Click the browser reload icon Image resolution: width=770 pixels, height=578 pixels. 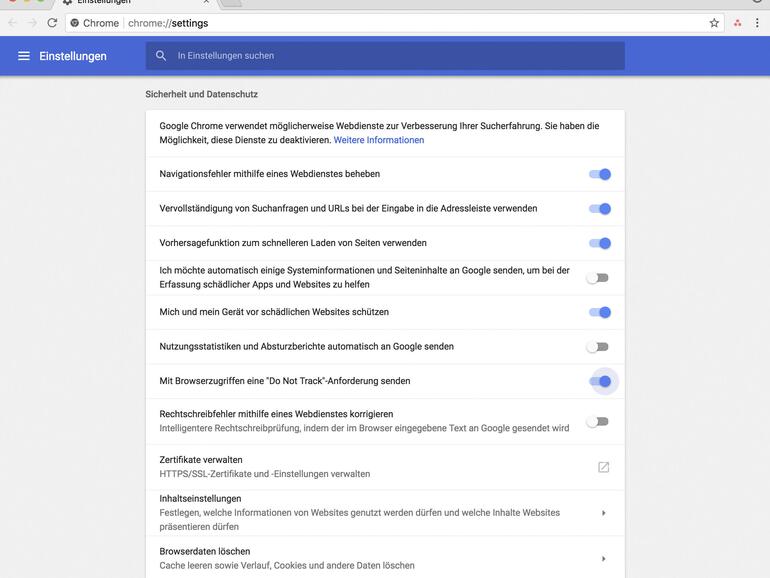coord(52,23)
